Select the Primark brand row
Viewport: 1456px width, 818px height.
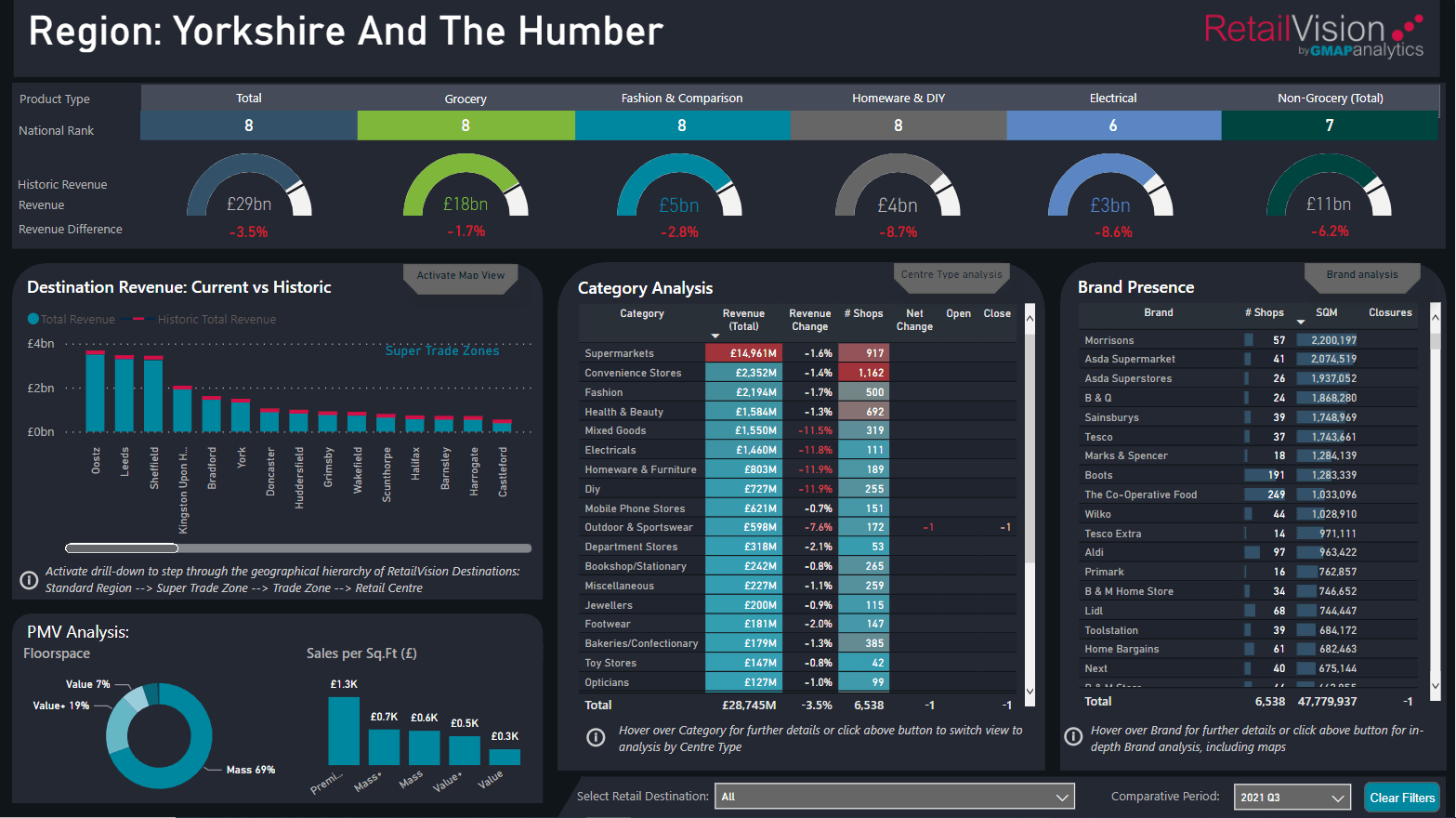coord(1248,572)
